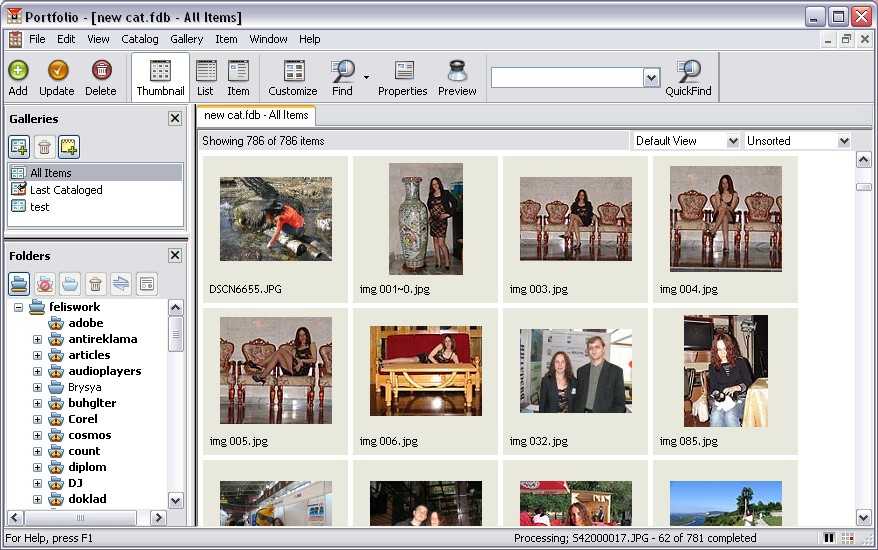Click the Galleries trash icon
Image resolution: width=878 pixels, height=550 pixels.
click(x=44, y=147)
